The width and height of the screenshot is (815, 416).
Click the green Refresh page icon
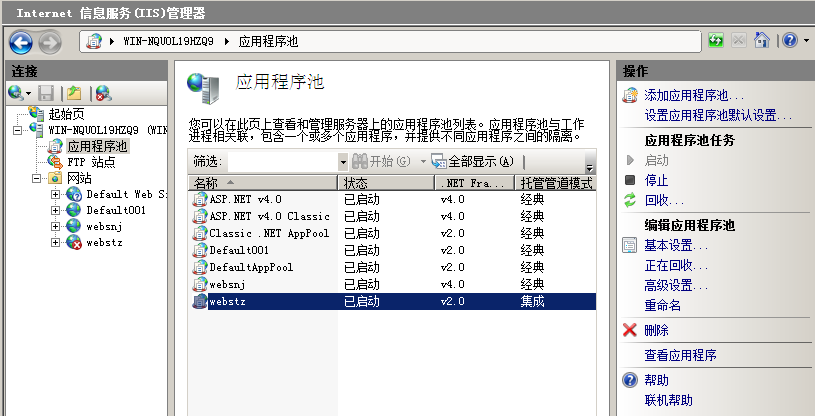[x=716, y=41]
